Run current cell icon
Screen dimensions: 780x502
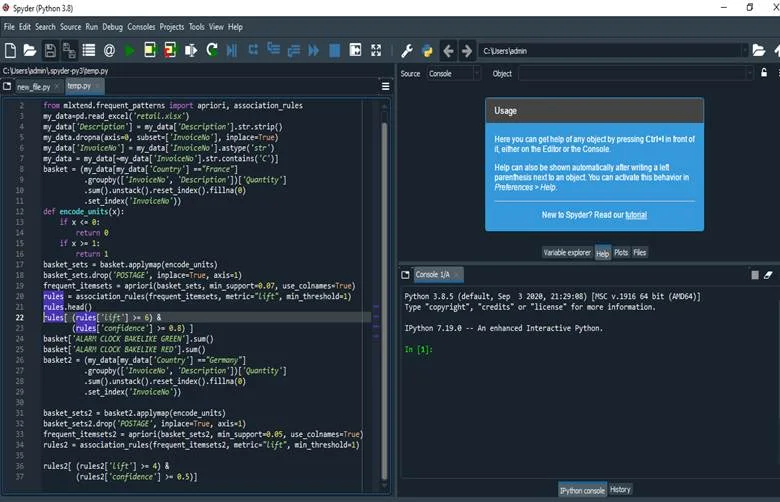click(150, 50)
